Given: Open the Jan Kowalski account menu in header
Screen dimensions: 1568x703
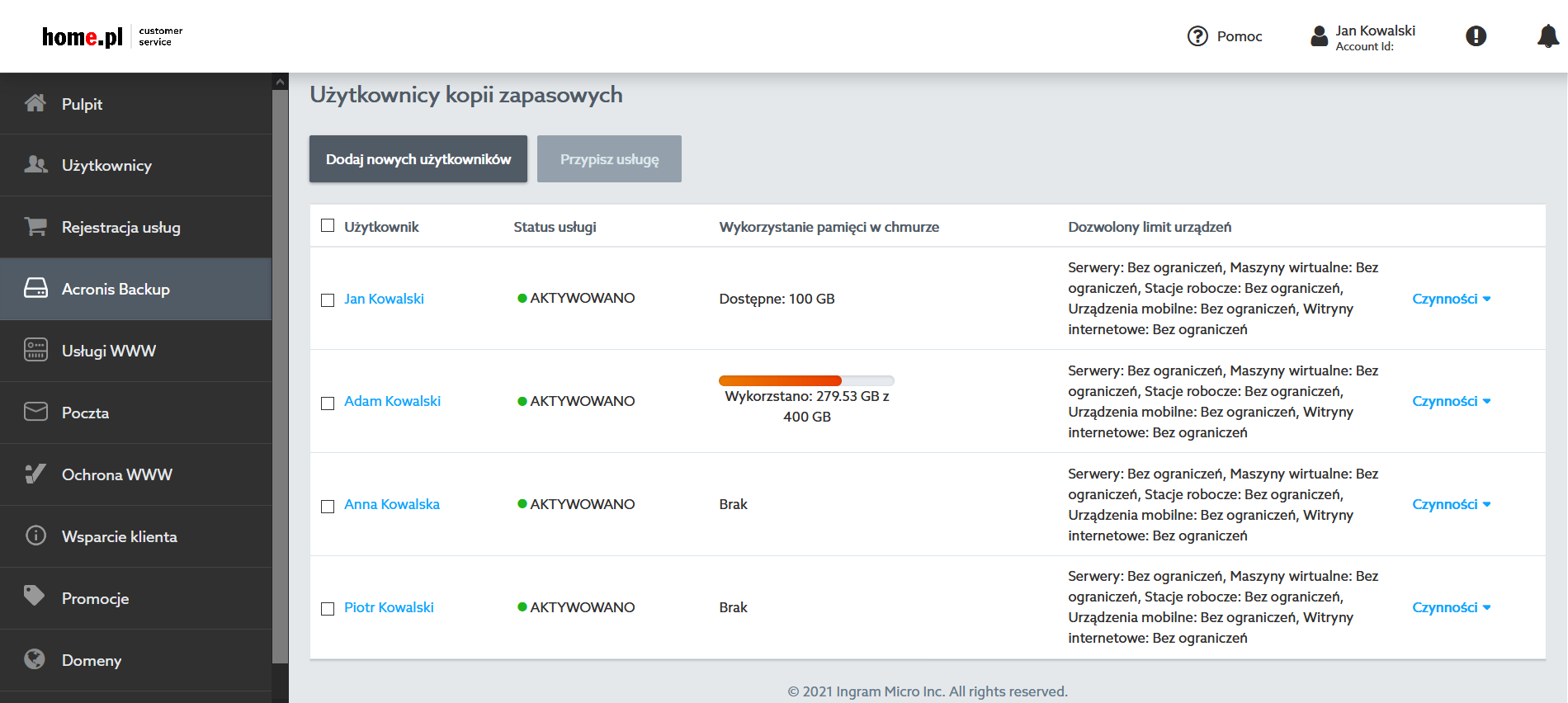Looking at the screenshot, I should click(x=1363, y=37).
